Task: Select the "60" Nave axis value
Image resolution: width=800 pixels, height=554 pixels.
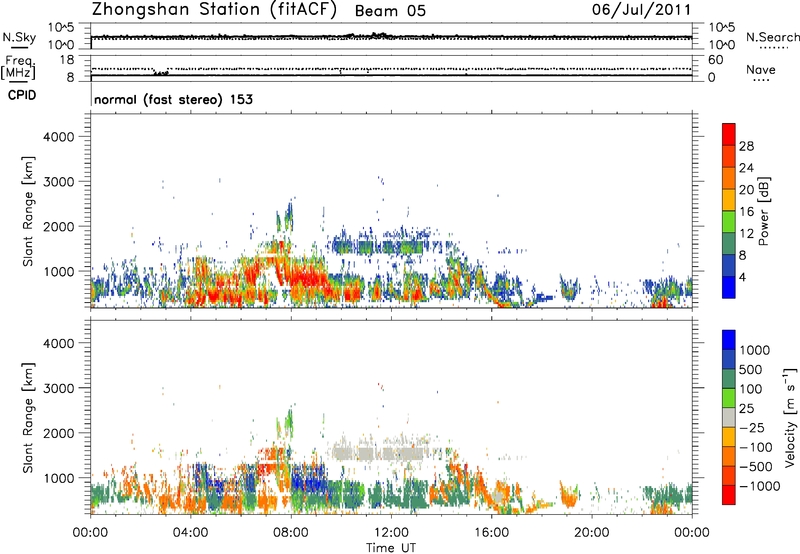Action: click(716, 60)
